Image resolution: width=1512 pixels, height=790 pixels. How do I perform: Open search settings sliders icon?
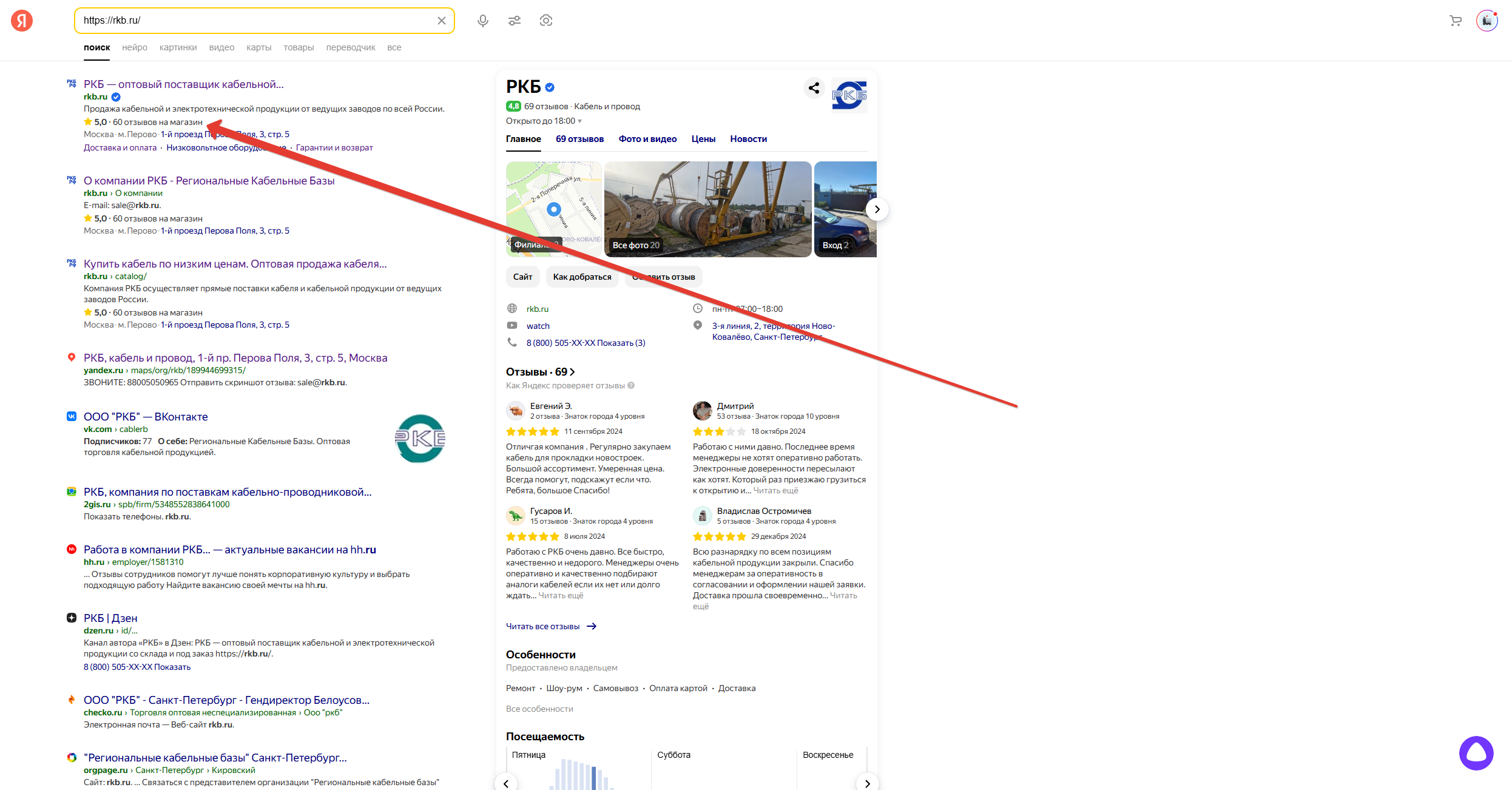point(515,21)
